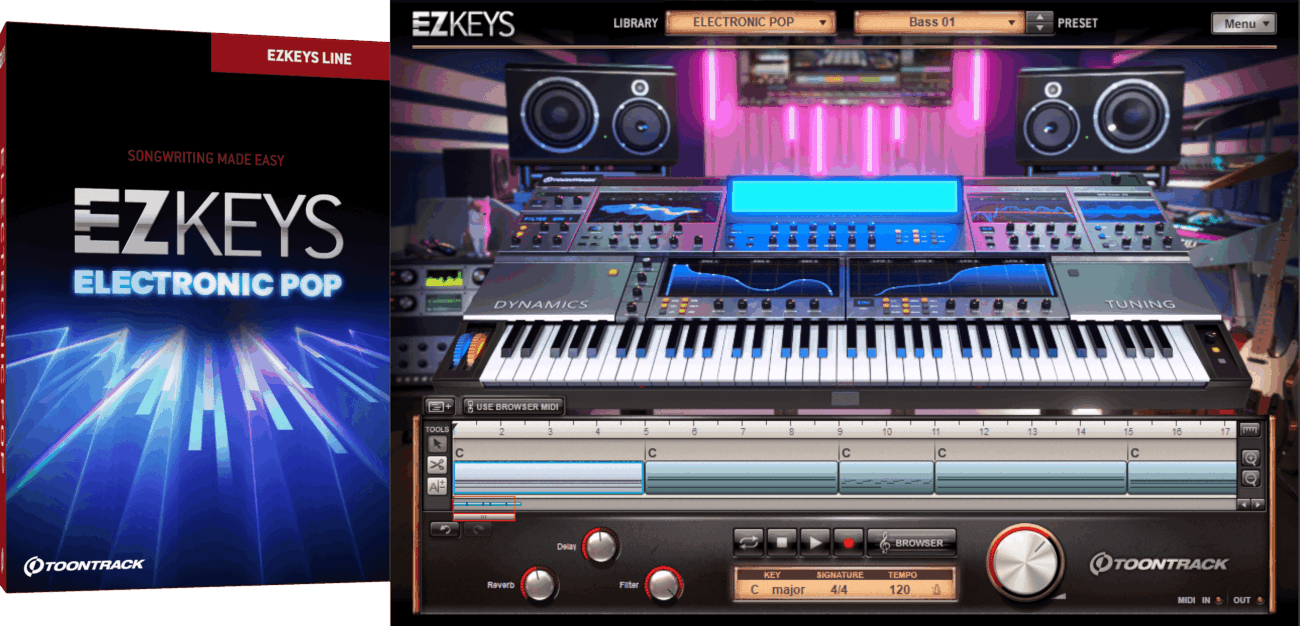This screenshot has width=1300, height=626.
Task: Open the Menu dropdown
Action: click(x=1243, y=23)
